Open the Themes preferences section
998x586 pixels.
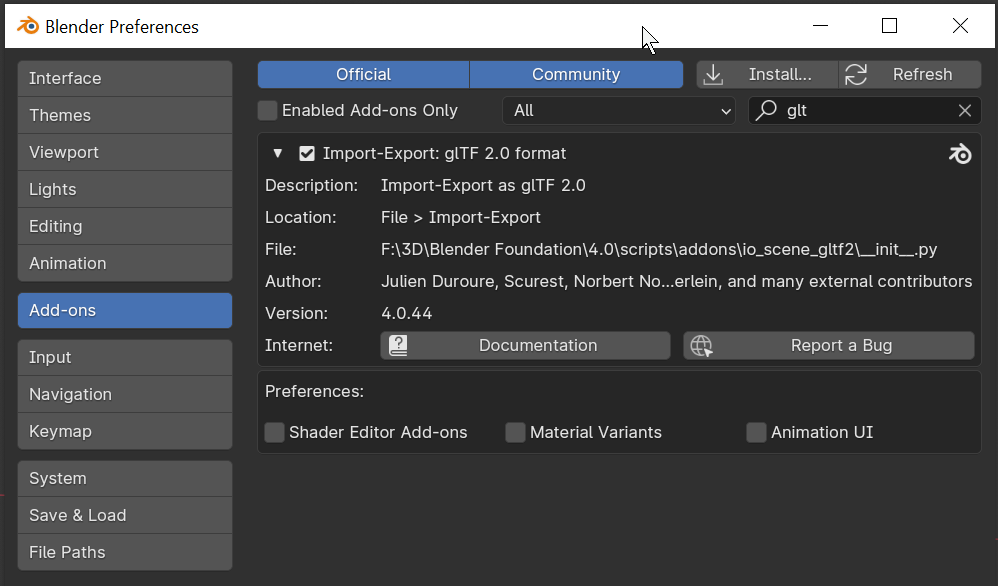125,115
